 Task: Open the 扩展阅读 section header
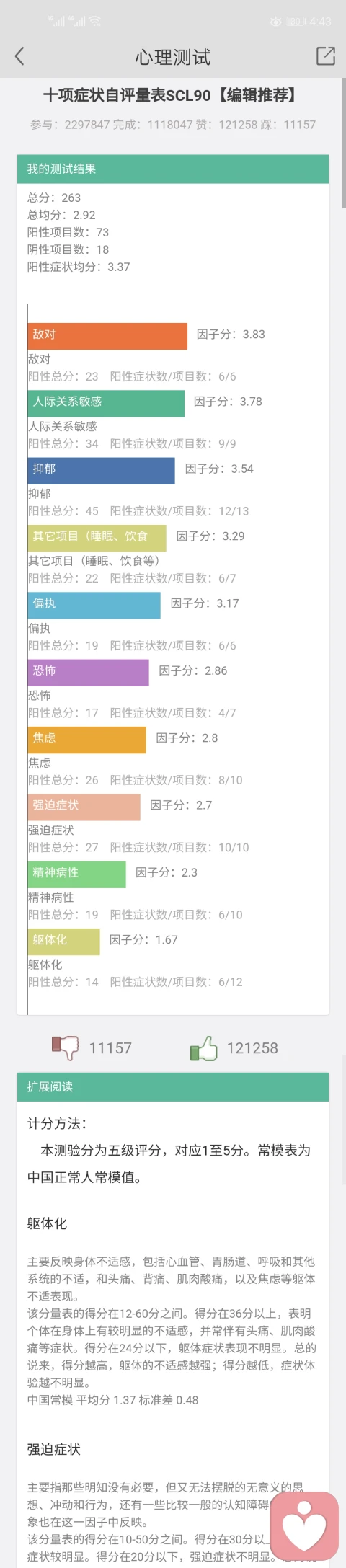click(173, 1086)
